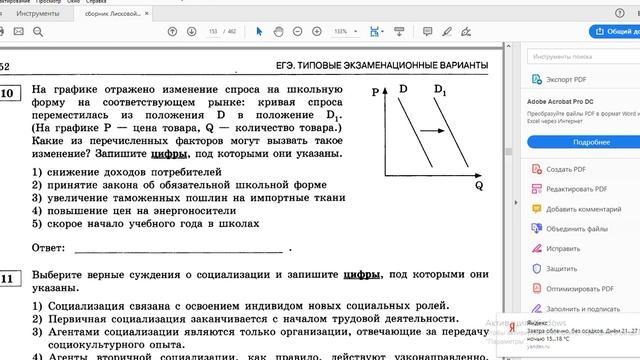640x360 pixels.
Task: Click option 5 скорое начало учебного года
Action: [x=145, y=224]
